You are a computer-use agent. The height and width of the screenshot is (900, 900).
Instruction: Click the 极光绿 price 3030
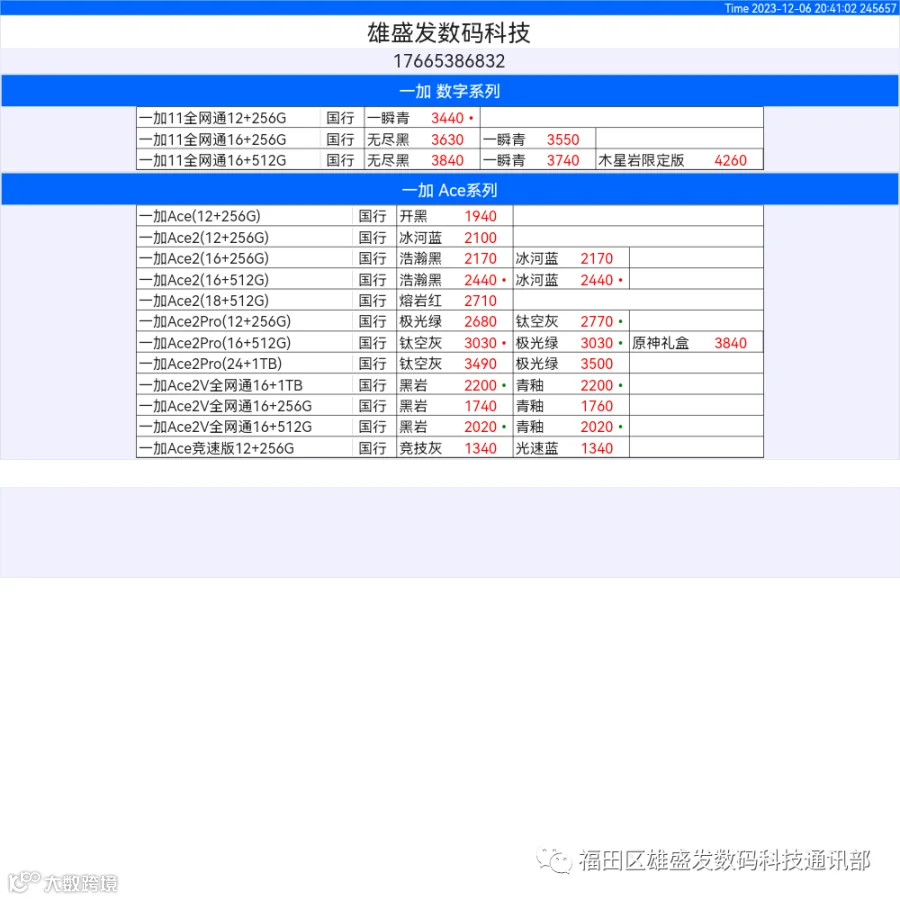597,343
